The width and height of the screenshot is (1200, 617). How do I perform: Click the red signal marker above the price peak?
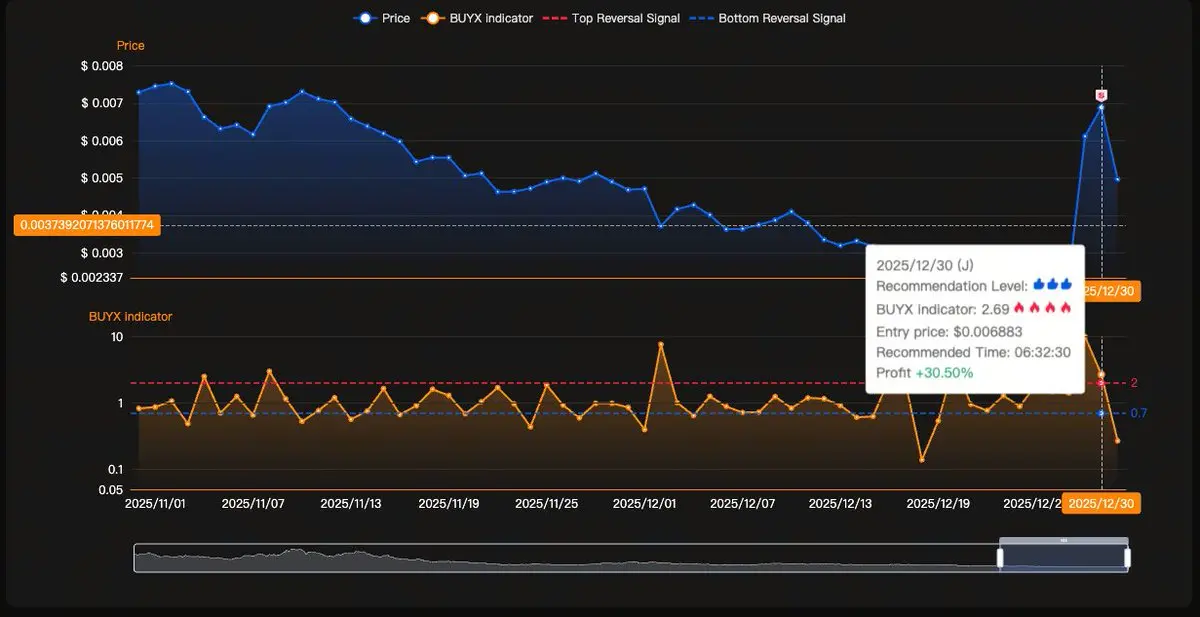point(1101,95)
